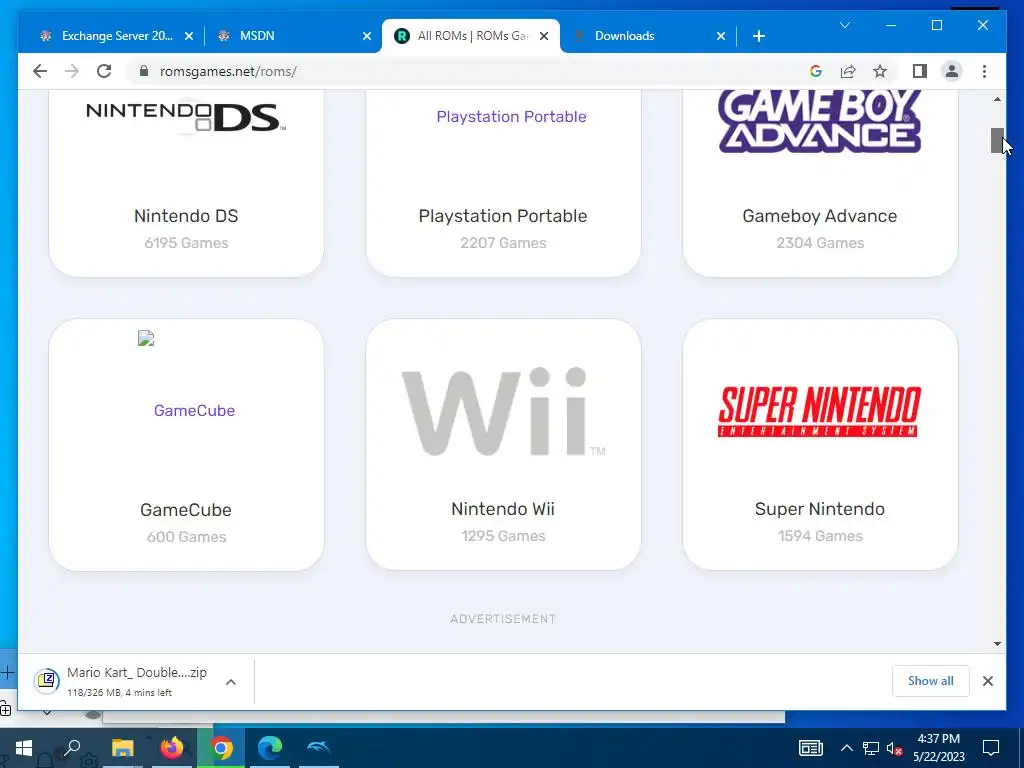Open a new tab

tap(758, 36)
